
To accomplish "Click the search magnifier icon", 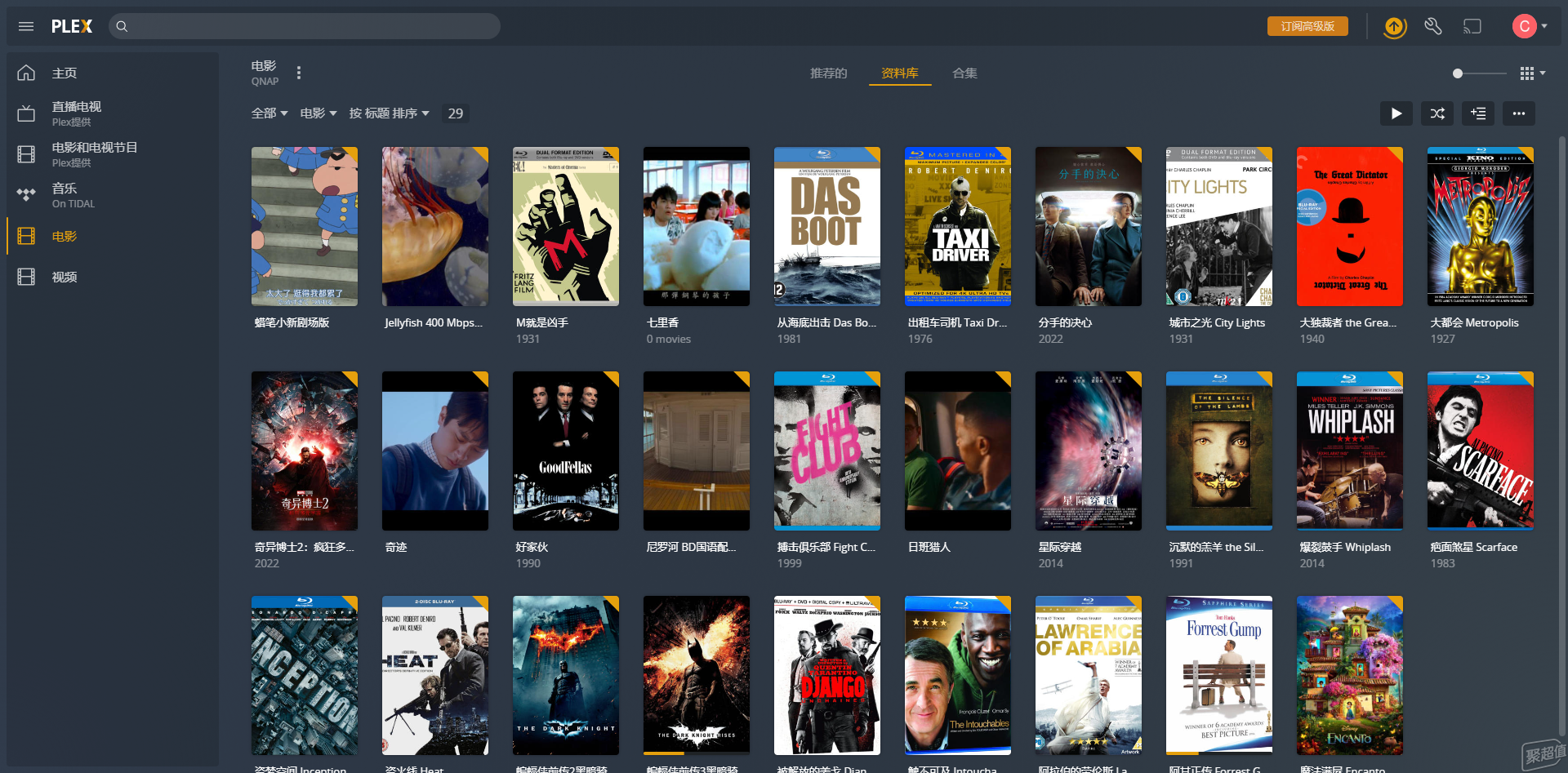I will [x=122, y=26].
